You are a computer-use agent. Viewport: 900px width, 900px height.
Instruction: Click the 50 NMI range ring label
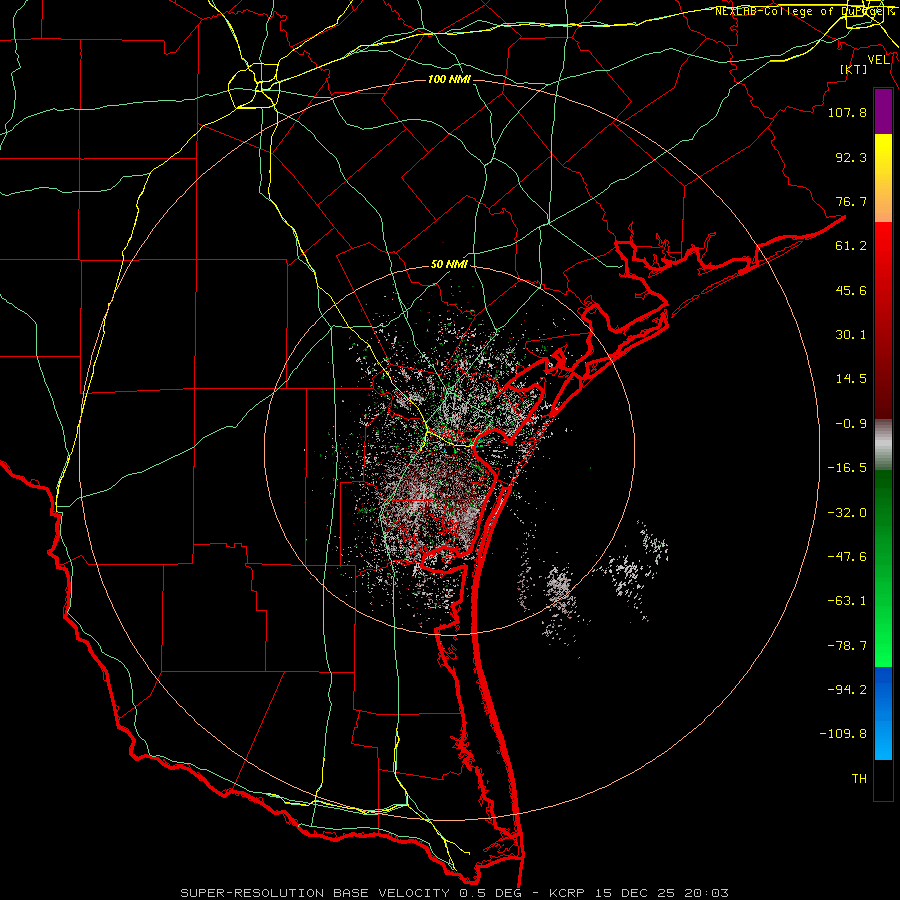(449, 265)
